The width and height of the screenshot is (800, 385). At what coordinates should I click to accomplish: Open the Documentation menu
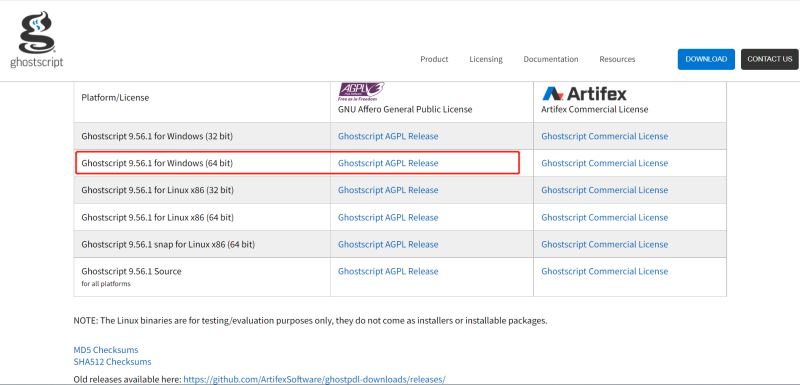click(551, 59)
